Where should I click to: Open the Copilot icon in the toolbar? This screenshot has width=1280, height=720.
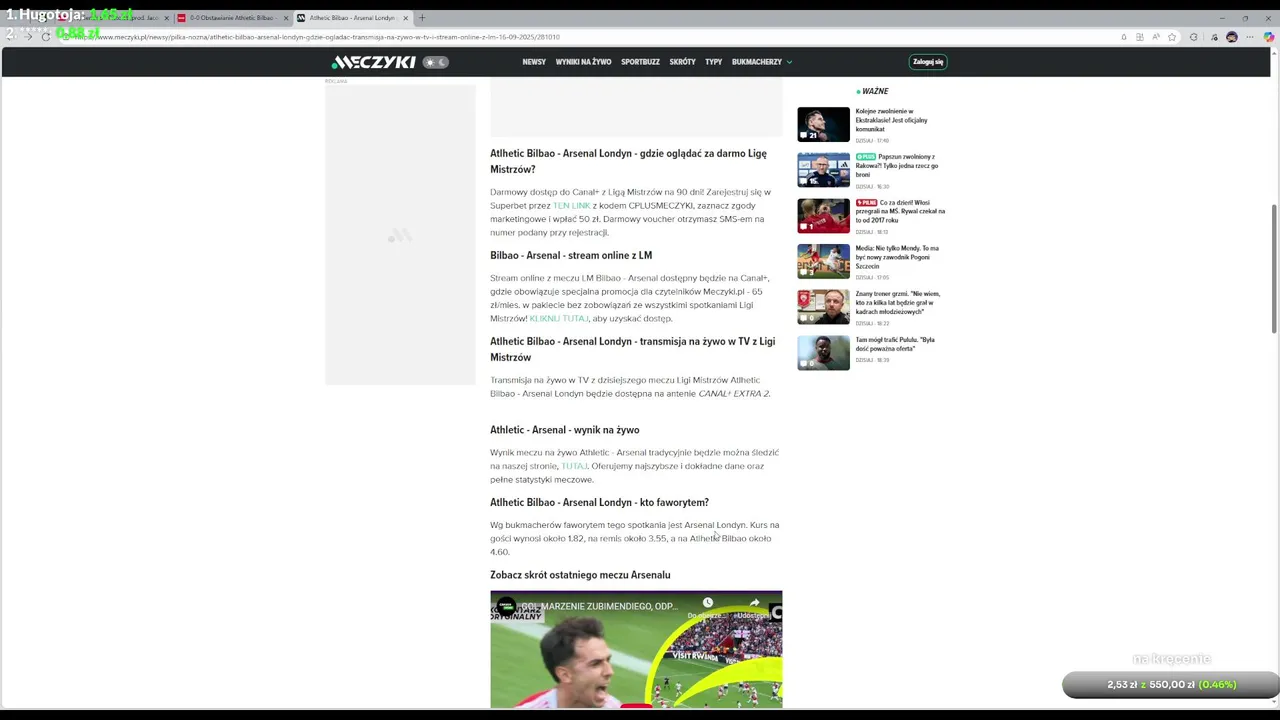tap(1269, 37)
